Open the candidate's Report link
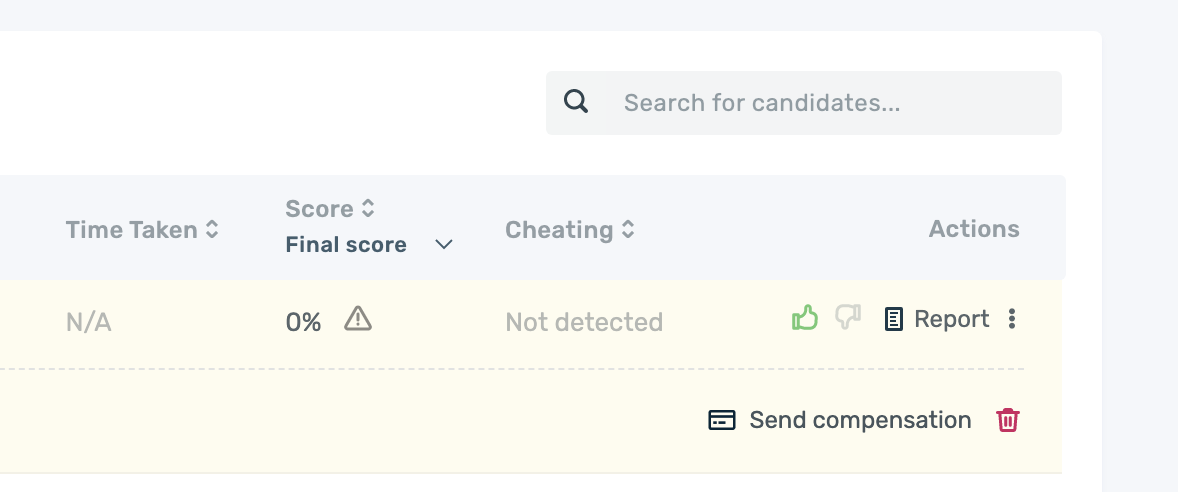Viewport: 1178px width, 492px height. [x=951, y=319]
